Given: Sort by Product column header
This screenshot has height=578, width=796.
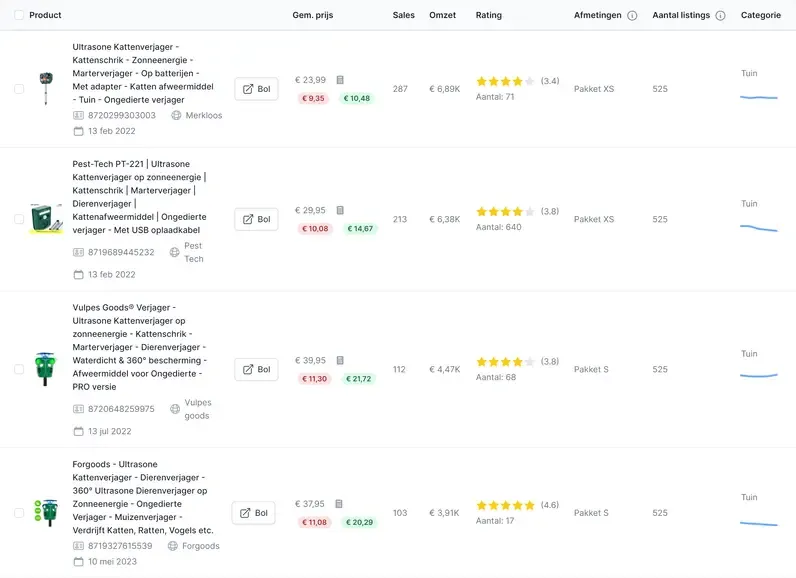Looking at the screenshot, I should click(x=45, y=15).
